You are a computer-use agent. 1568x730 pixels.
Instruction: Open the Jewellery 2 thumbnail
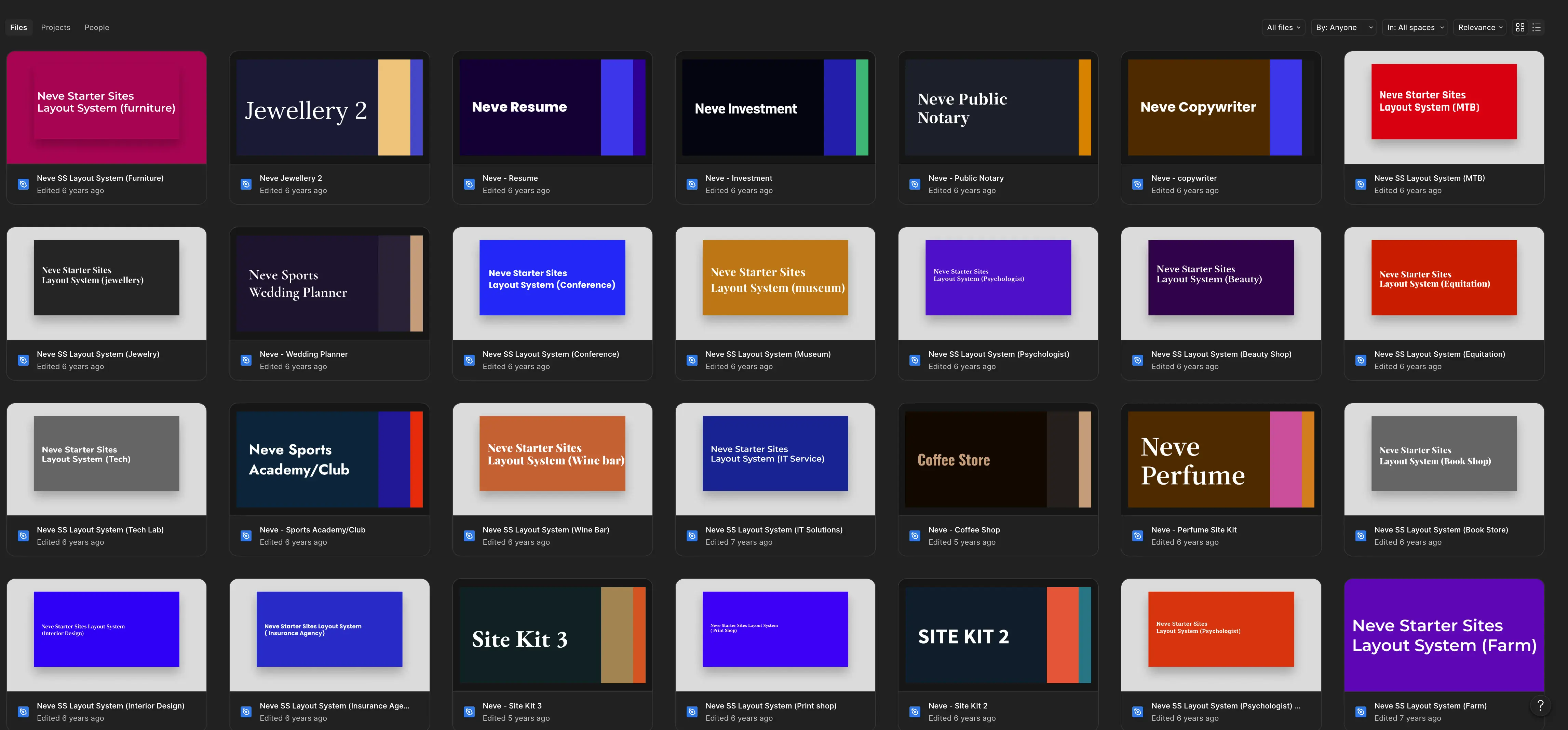(x=329, y=107)
